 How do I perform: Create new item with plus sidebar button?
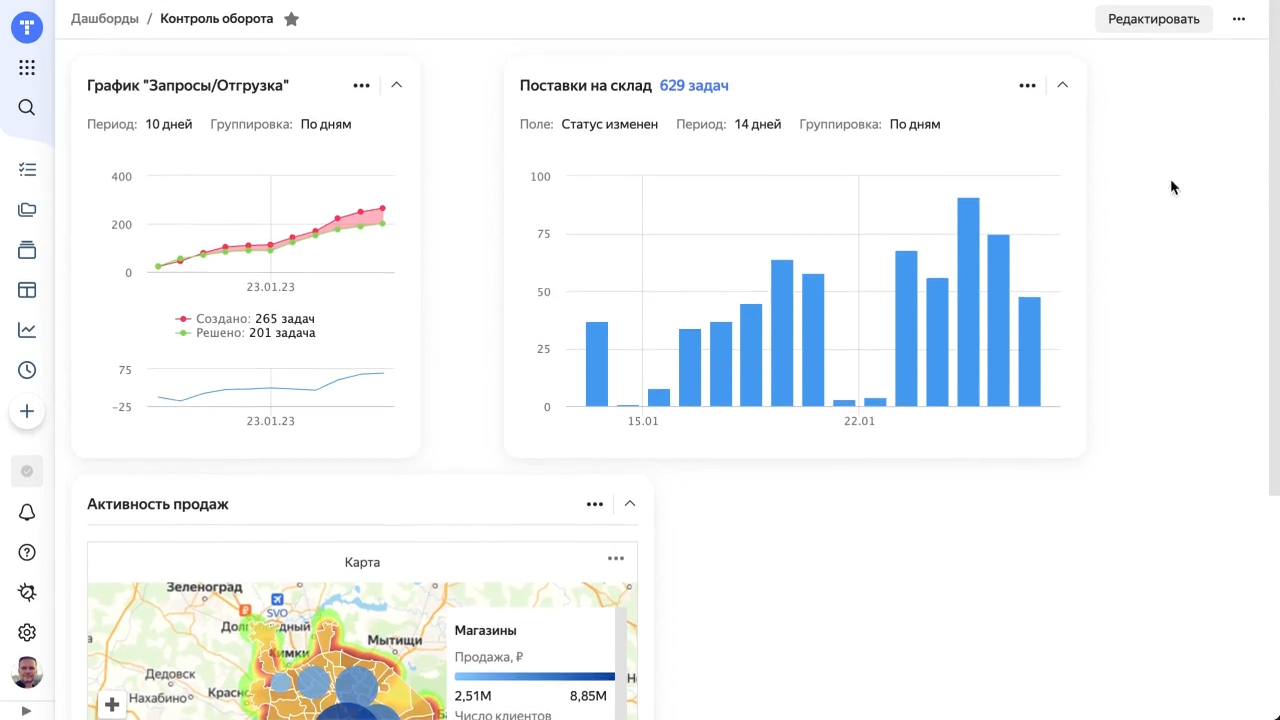[27, 411]
